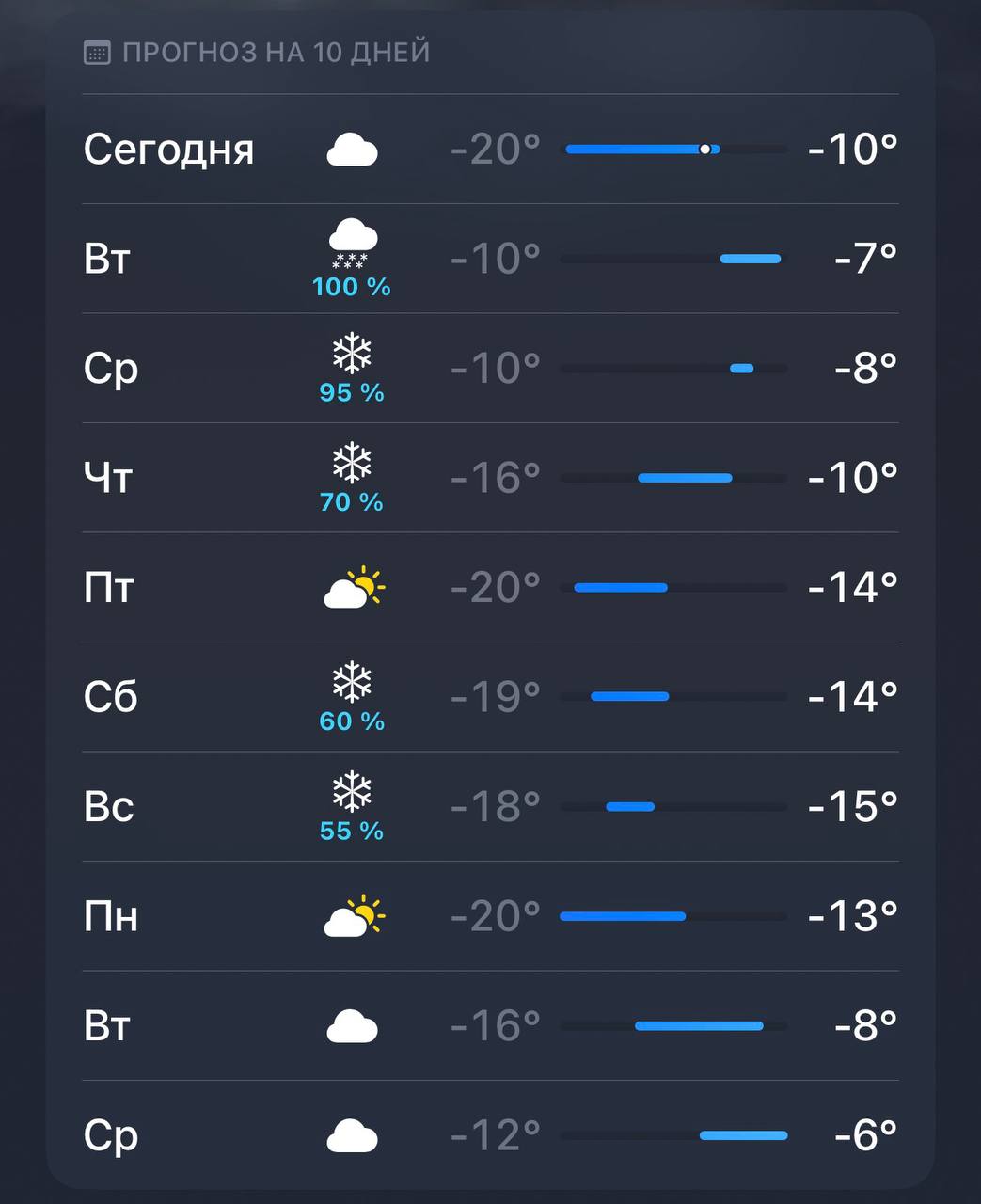
Task: Tap the snow cloud icon above 100 %
Action: [x=353, y=244]
